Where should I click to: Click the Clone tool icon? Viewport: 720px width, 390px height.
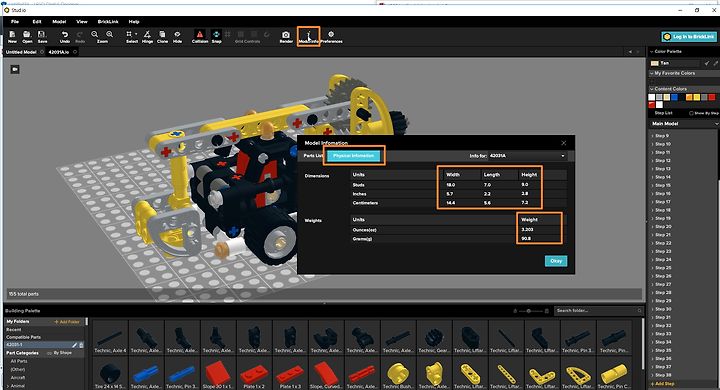point(163,37)
